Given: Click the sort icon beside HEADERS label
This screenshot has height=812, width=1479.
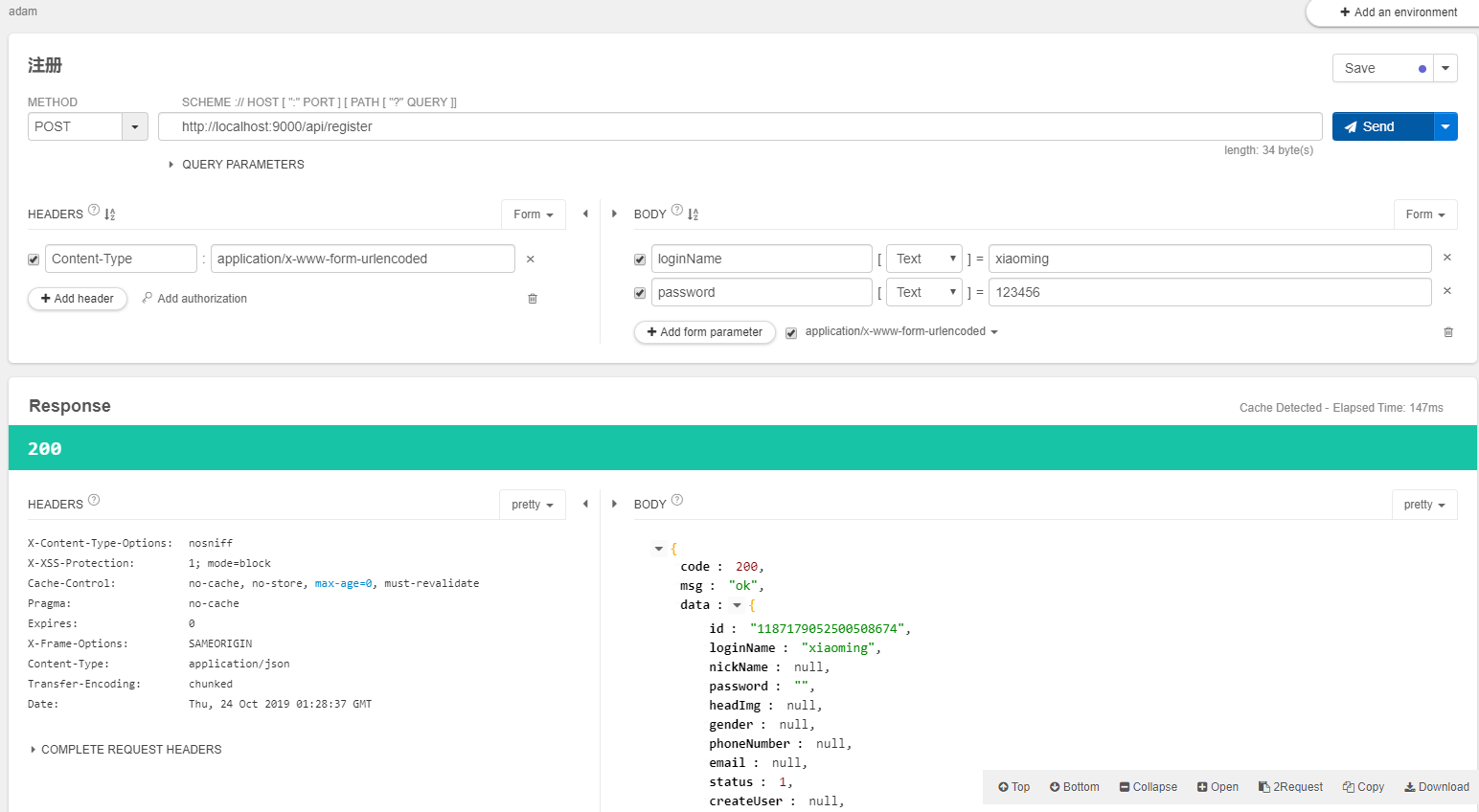Looking at the screenshot, I should pos(110,214).
